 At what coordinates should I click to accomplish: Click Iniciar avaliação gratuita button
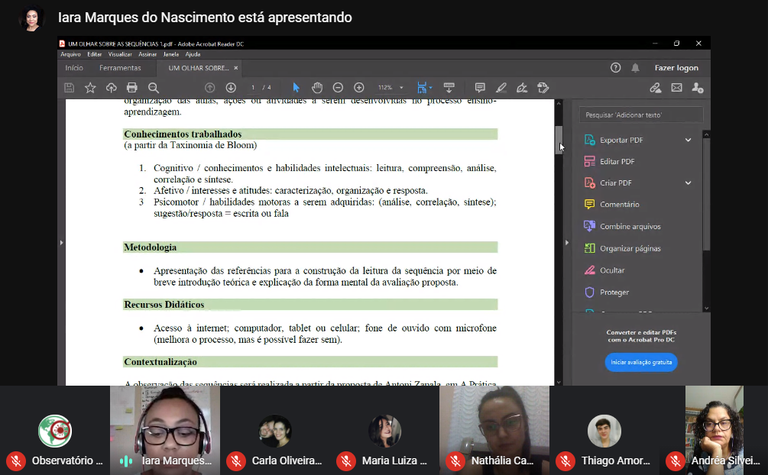[x=641, y=362]
